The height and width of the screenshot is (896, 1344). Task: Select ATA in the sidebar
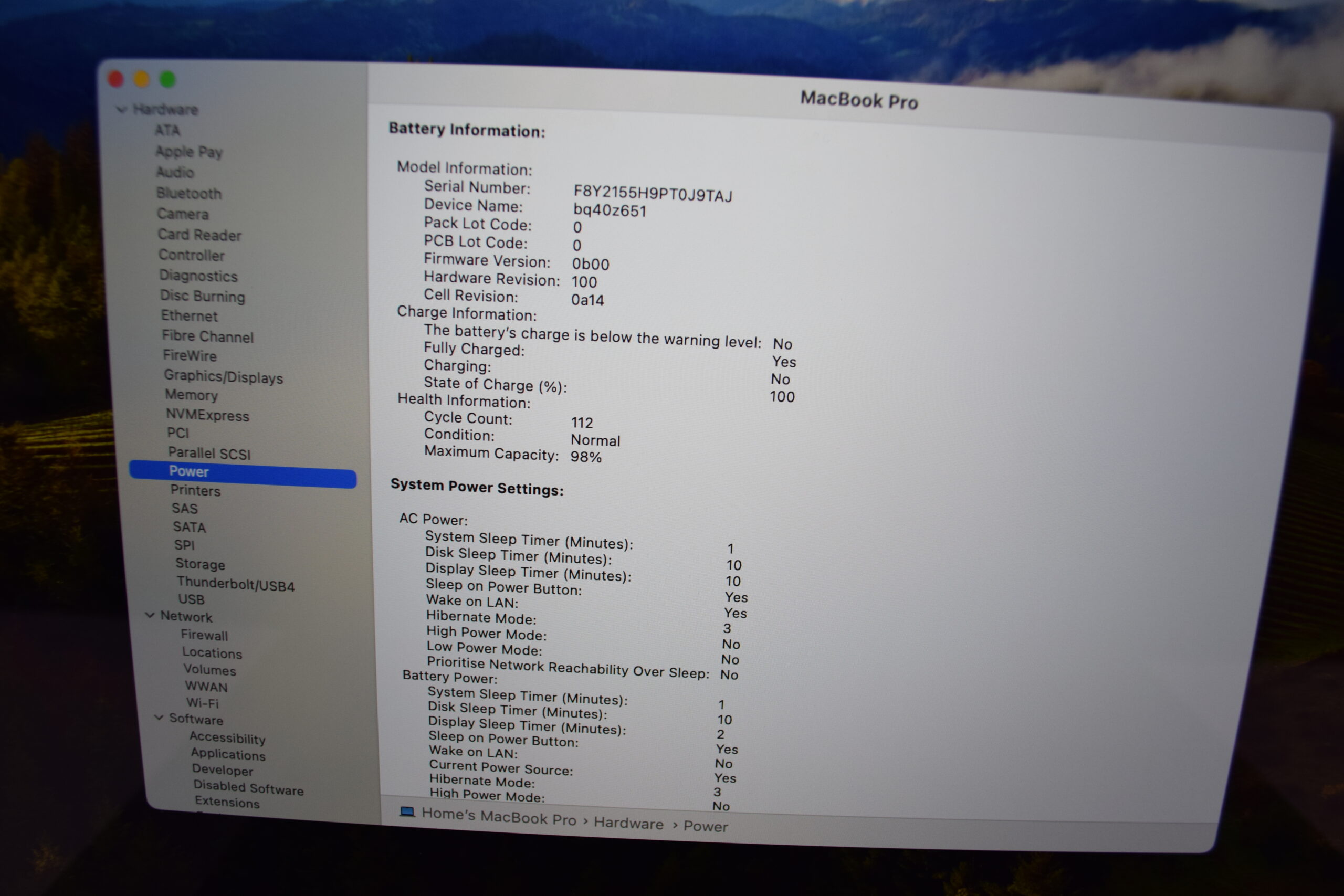pos(167,130)
